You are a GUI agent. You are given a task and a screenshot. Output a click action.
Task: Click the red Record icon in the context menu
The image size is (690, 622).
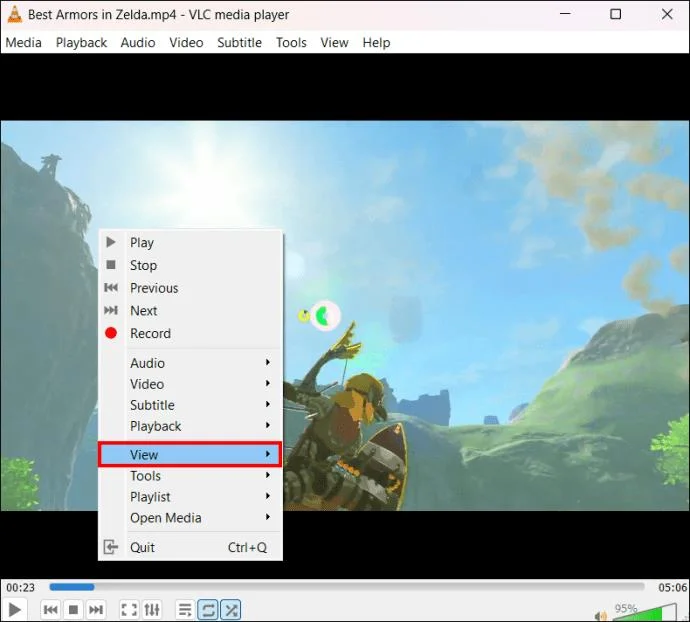coord(111,333)
